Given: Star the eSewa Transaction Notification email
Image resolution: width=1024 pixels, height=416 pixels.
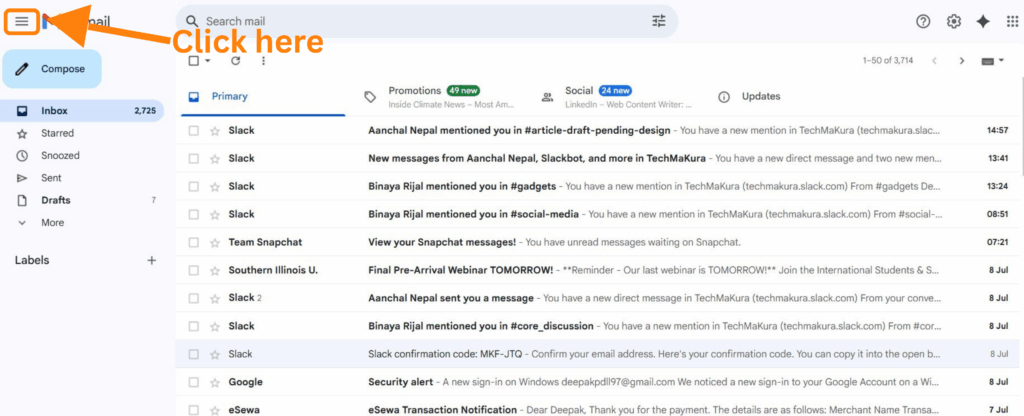Looking at the screenshot, I should coord(214,410).
